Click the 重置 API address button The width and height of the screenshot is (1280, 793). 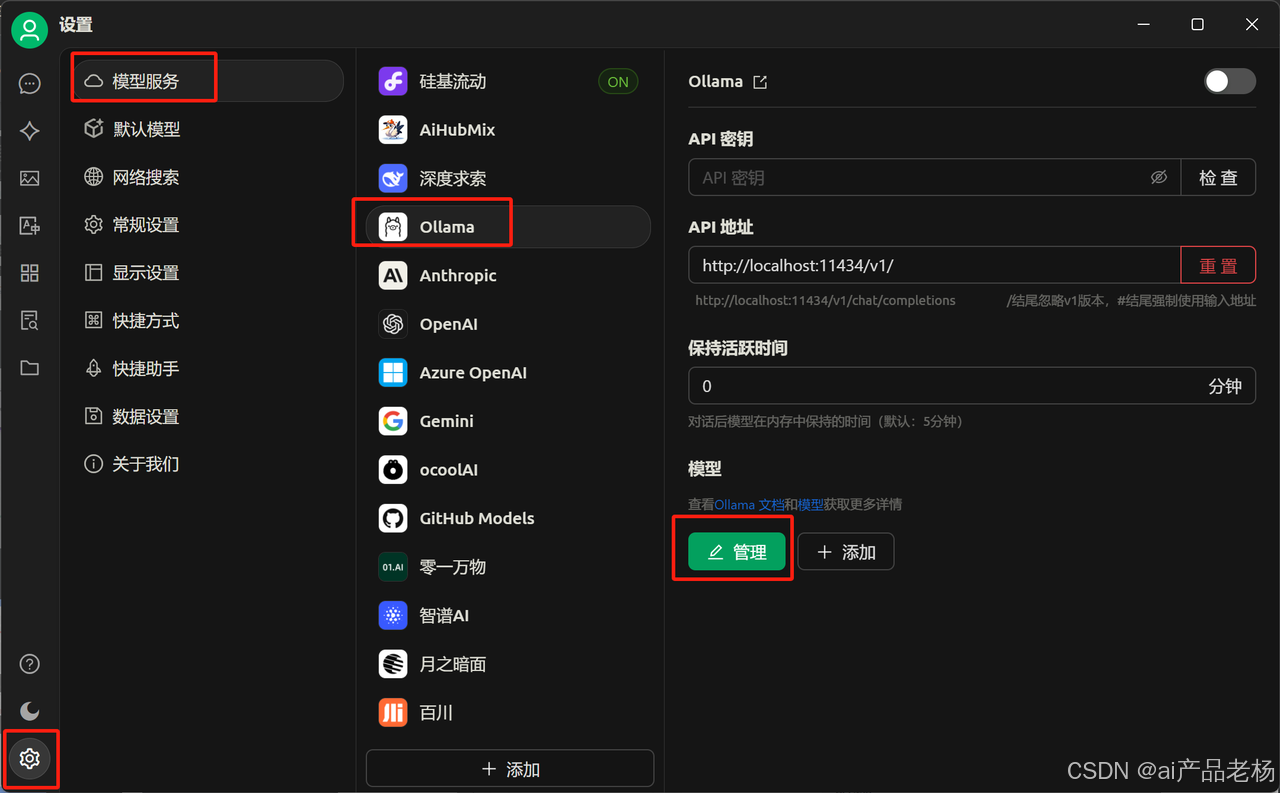point(1218,265)
